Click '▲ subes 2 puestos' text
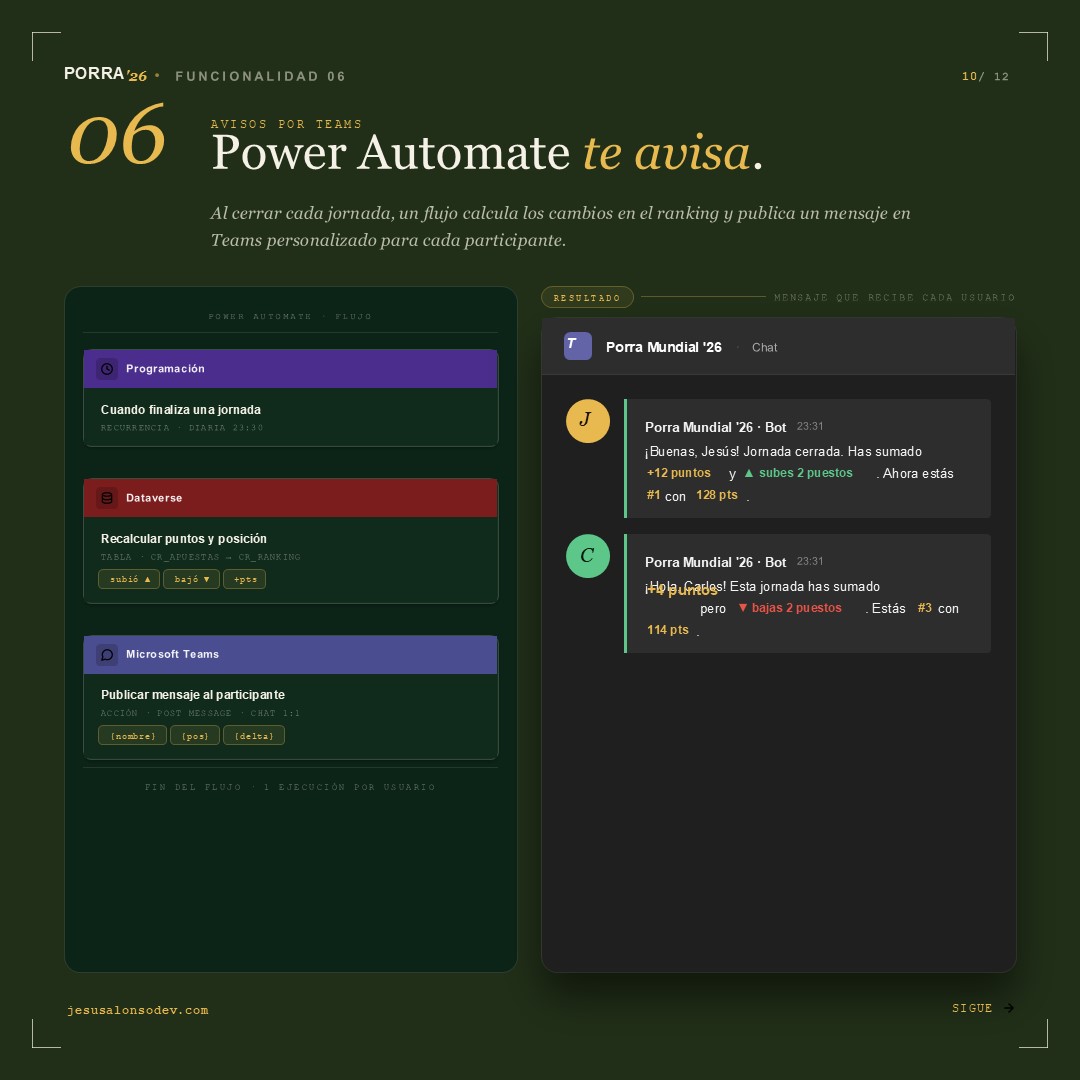1080x1080 pixels. click(x=798, y=472)
